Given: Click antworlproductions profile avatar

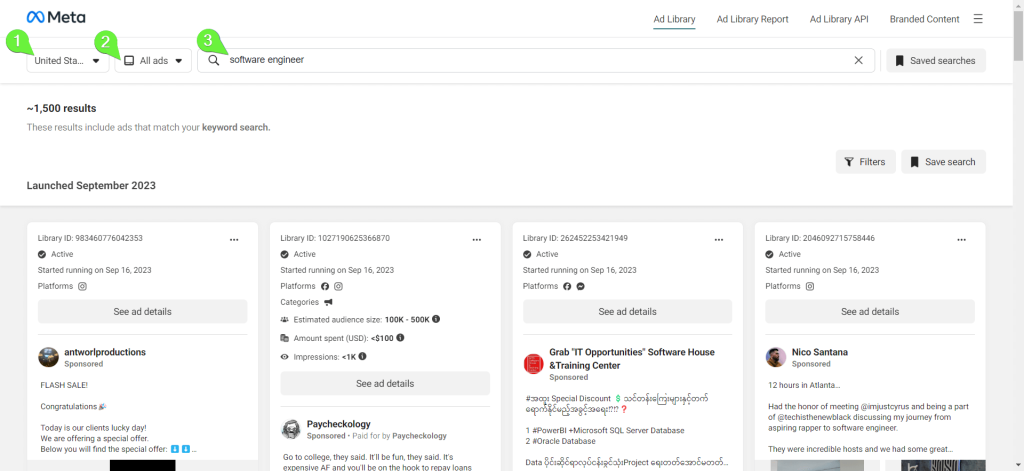Looking at the screenshot, I should point(48,357).
